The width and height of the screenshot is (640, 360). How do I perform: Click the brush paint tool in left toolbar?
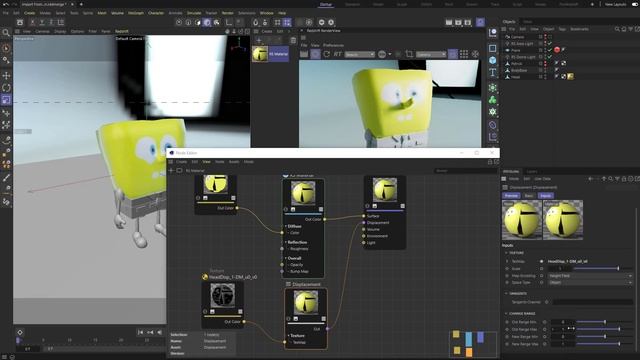[x=6, y=178]
